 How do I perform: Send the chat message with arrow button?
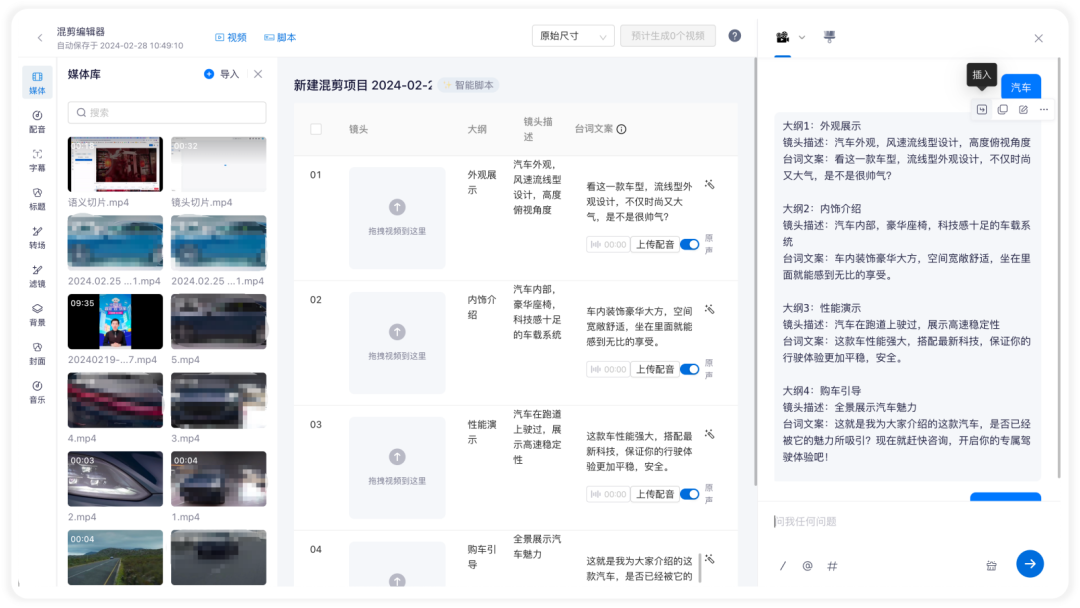tap(1030, 564)
